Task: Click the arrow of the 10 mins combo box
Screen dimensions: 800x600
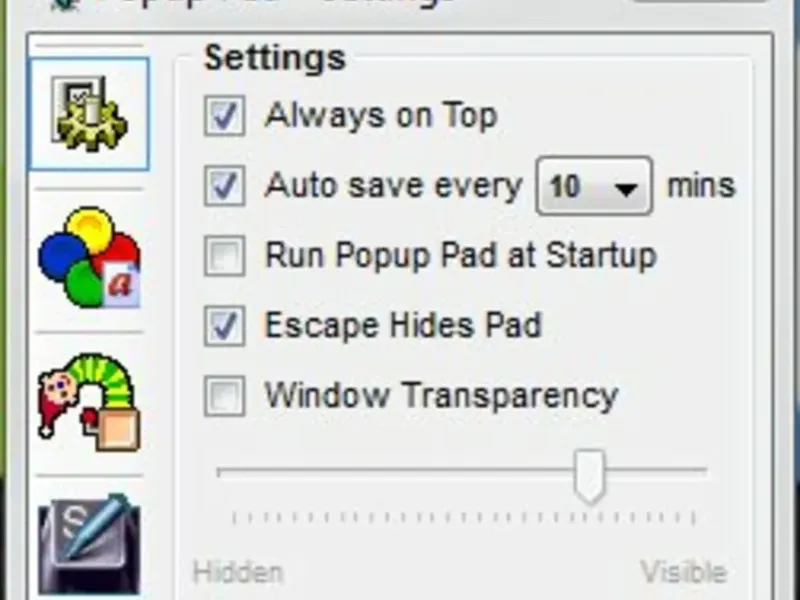Action: point(627,189)
